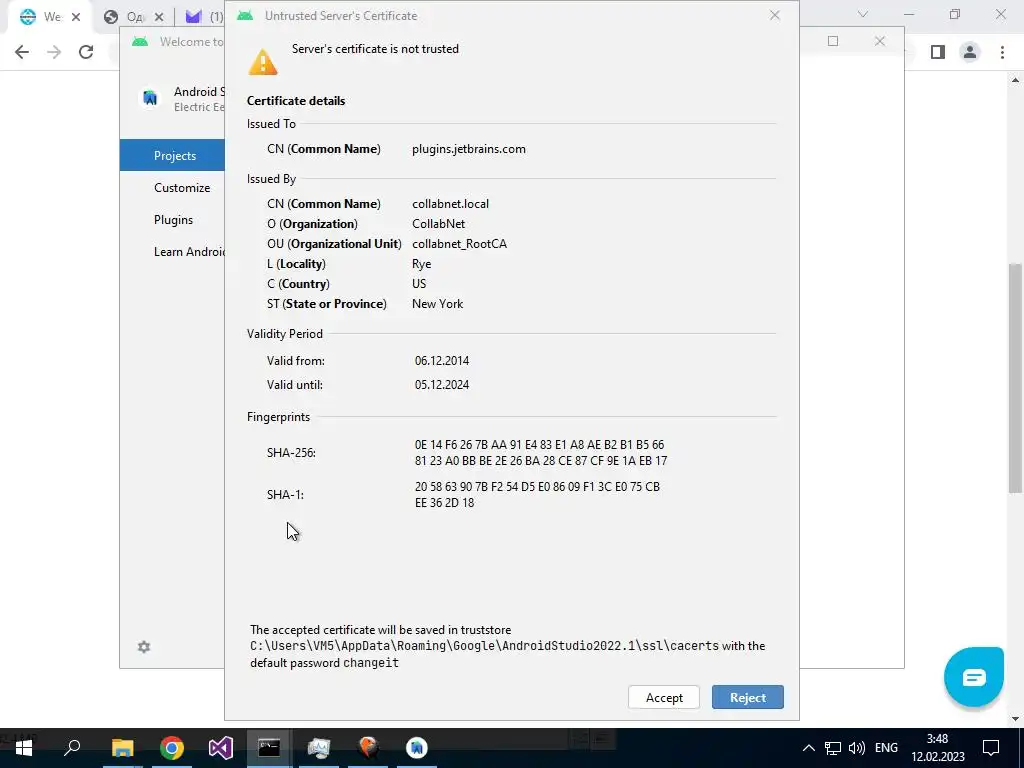Open Chrome side panel icon
The width and height of the screenshot is (1024, 768).
pos(938,52)
